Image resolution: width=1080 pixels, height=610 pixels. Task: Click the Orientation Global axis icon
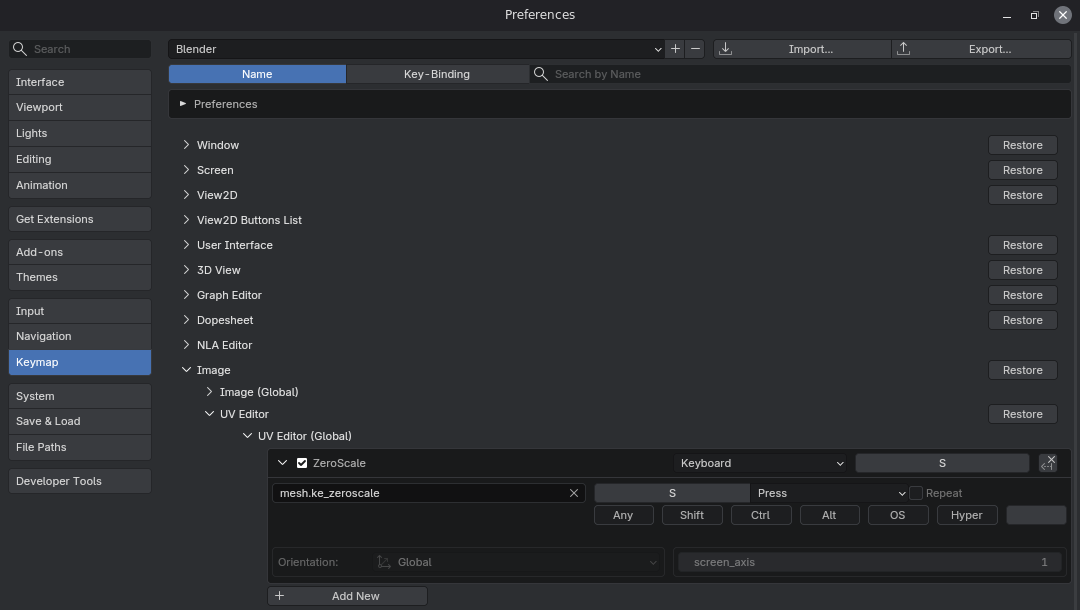(x=384, y=562)
